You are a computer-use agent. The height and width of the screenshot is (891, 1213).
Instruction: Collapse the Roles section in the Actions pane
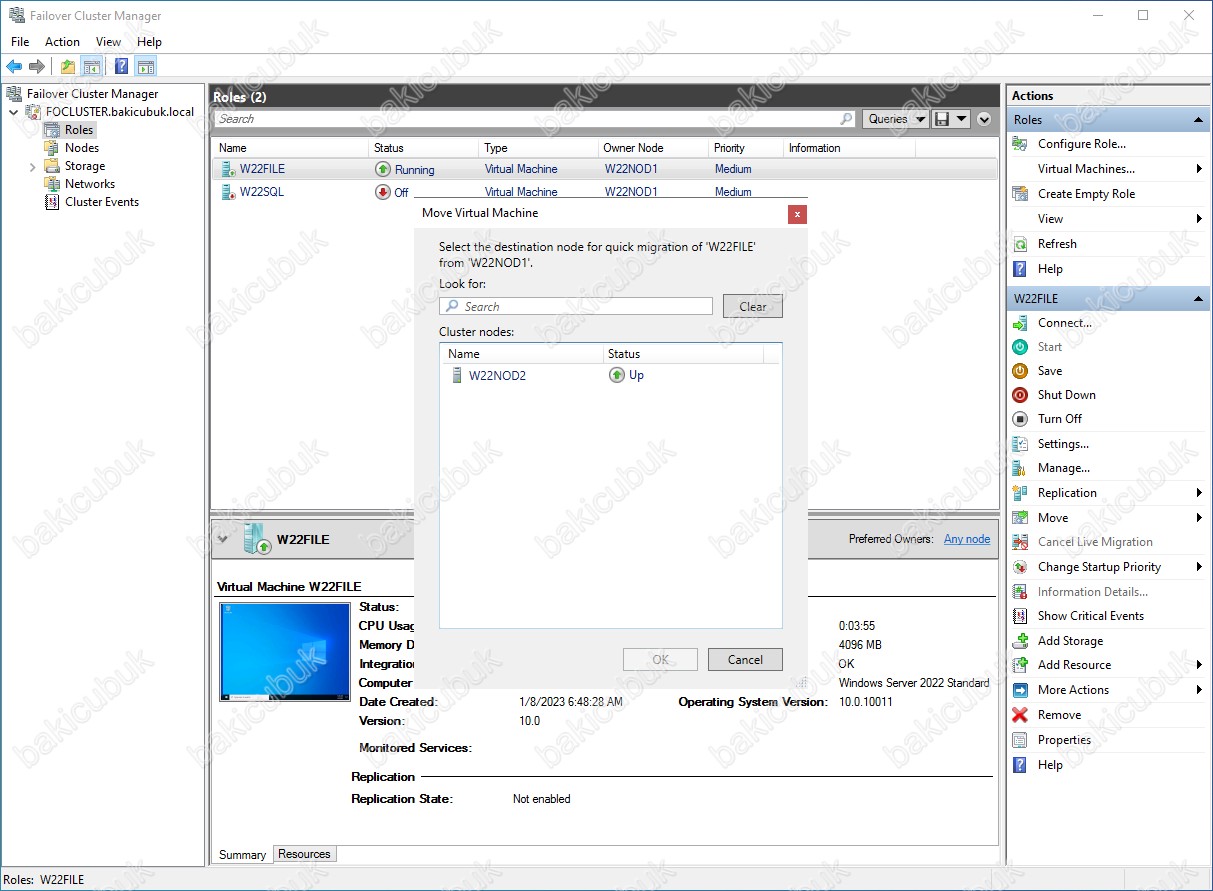click(1198, 120)
